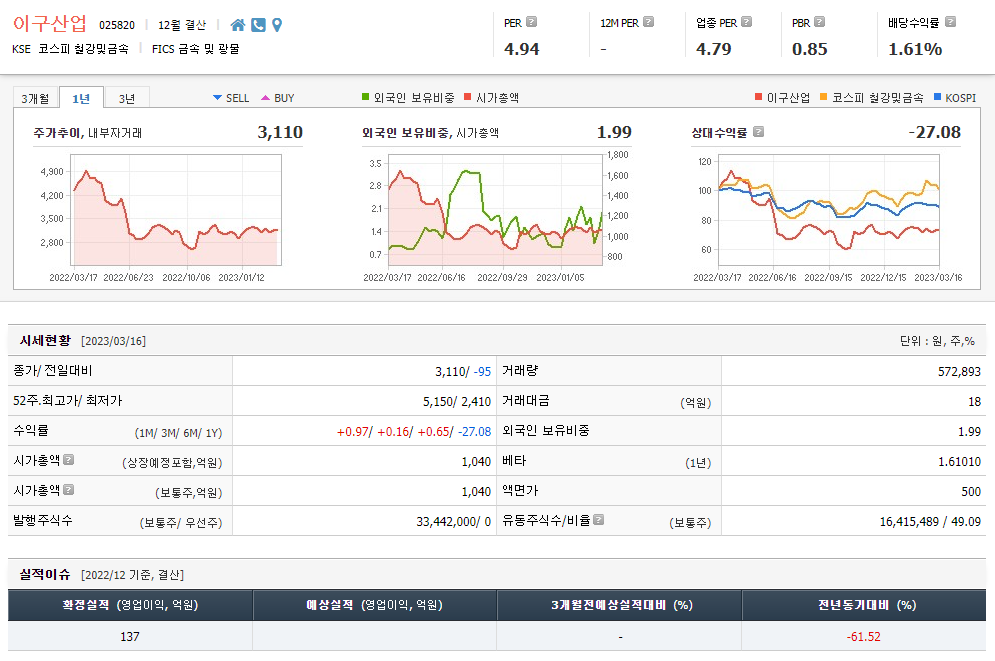This screenshot has width=995, height=661.
Task: Click the PER value 4.94
Action: click(x=522, y=49)
